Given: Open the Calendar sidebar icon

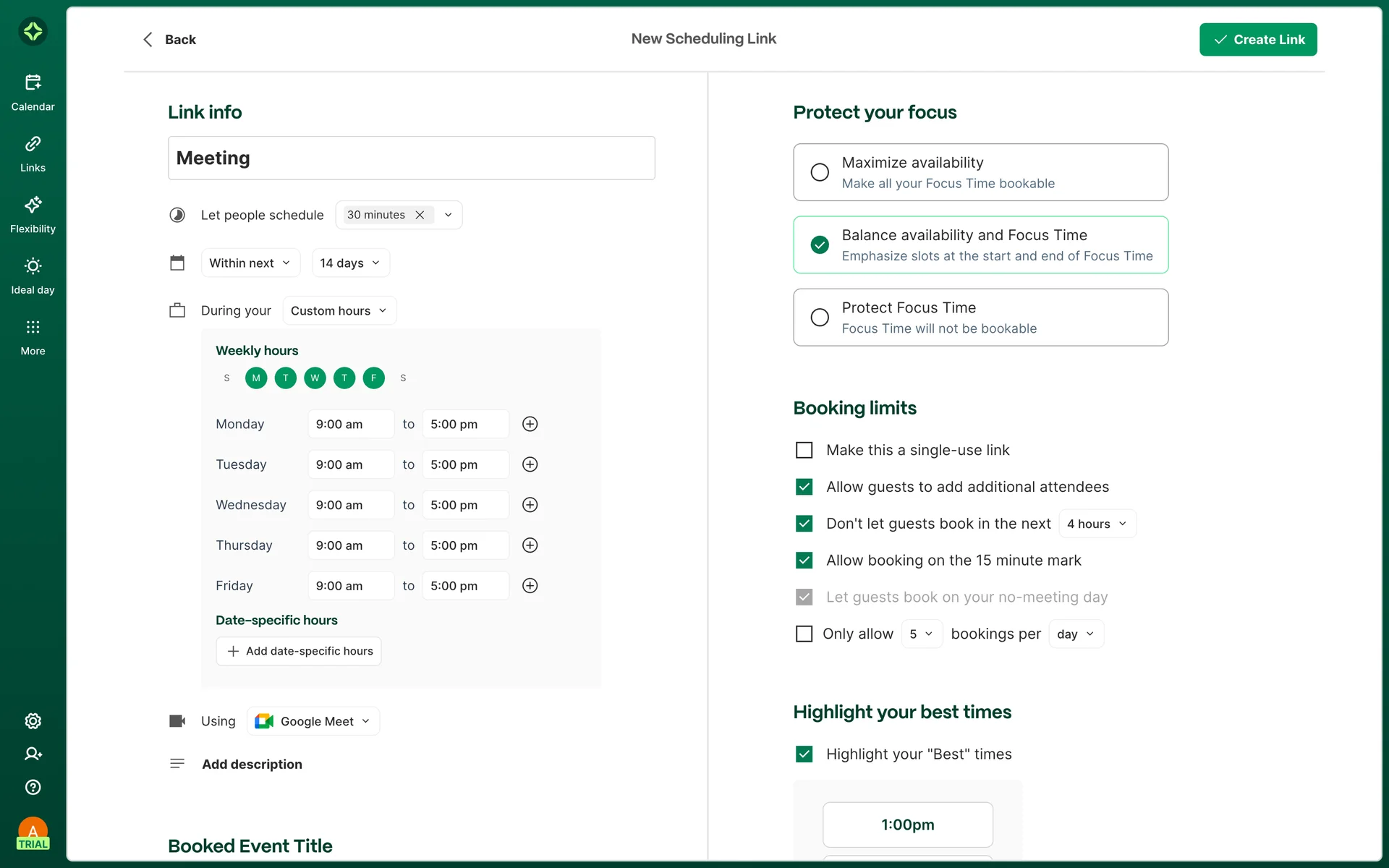Looking at the screenshot, I should [33, 83].
